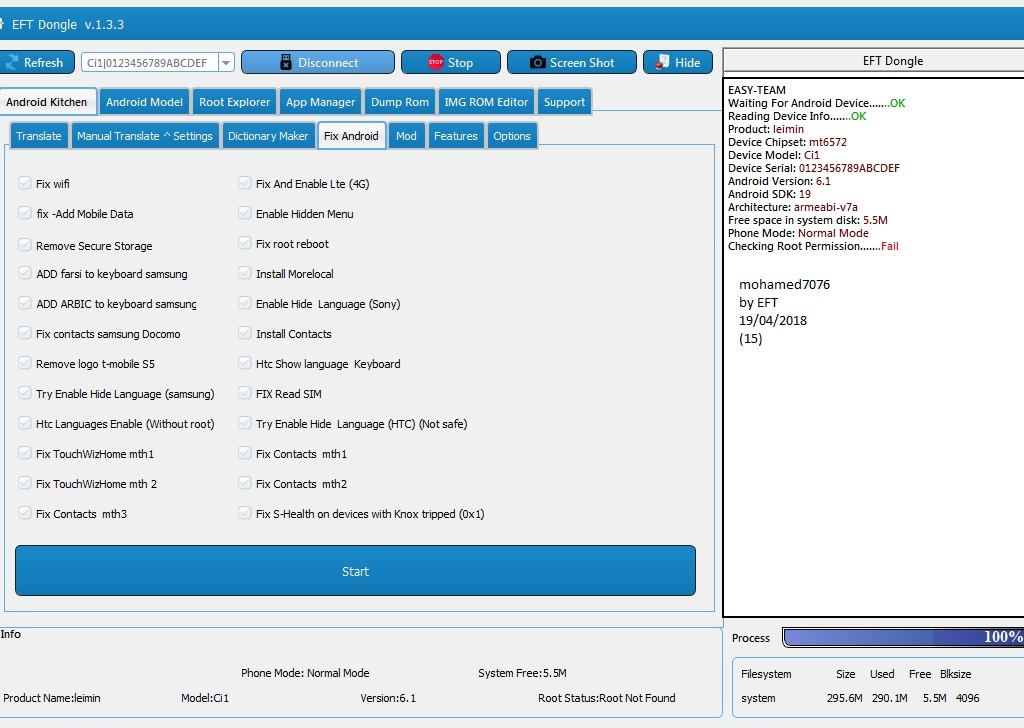Check Fix root reboot option
The height and width of the screenshot is (728, 1024).
tap(245, 243)
